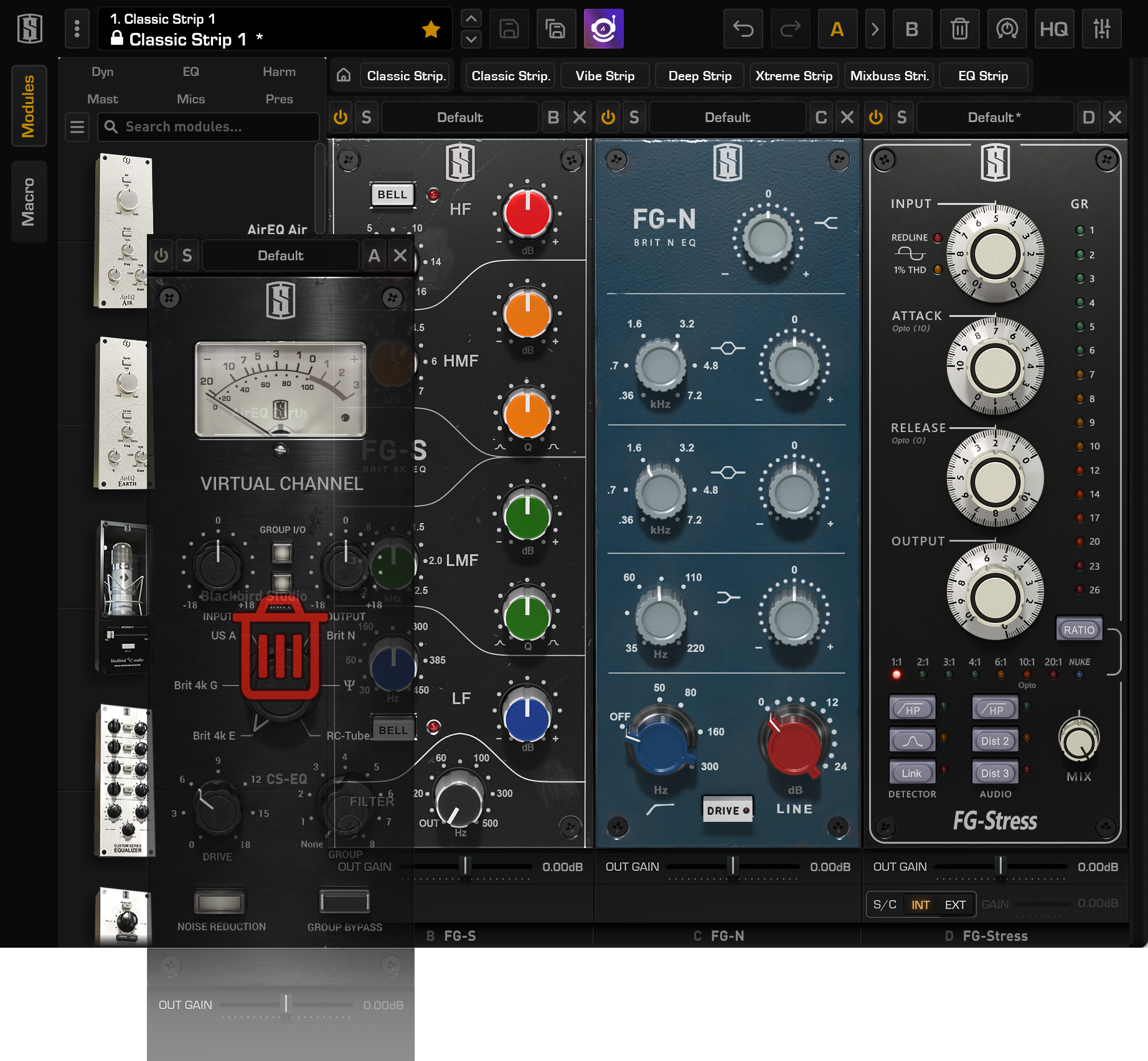Undo the last action

pos(743,29)
